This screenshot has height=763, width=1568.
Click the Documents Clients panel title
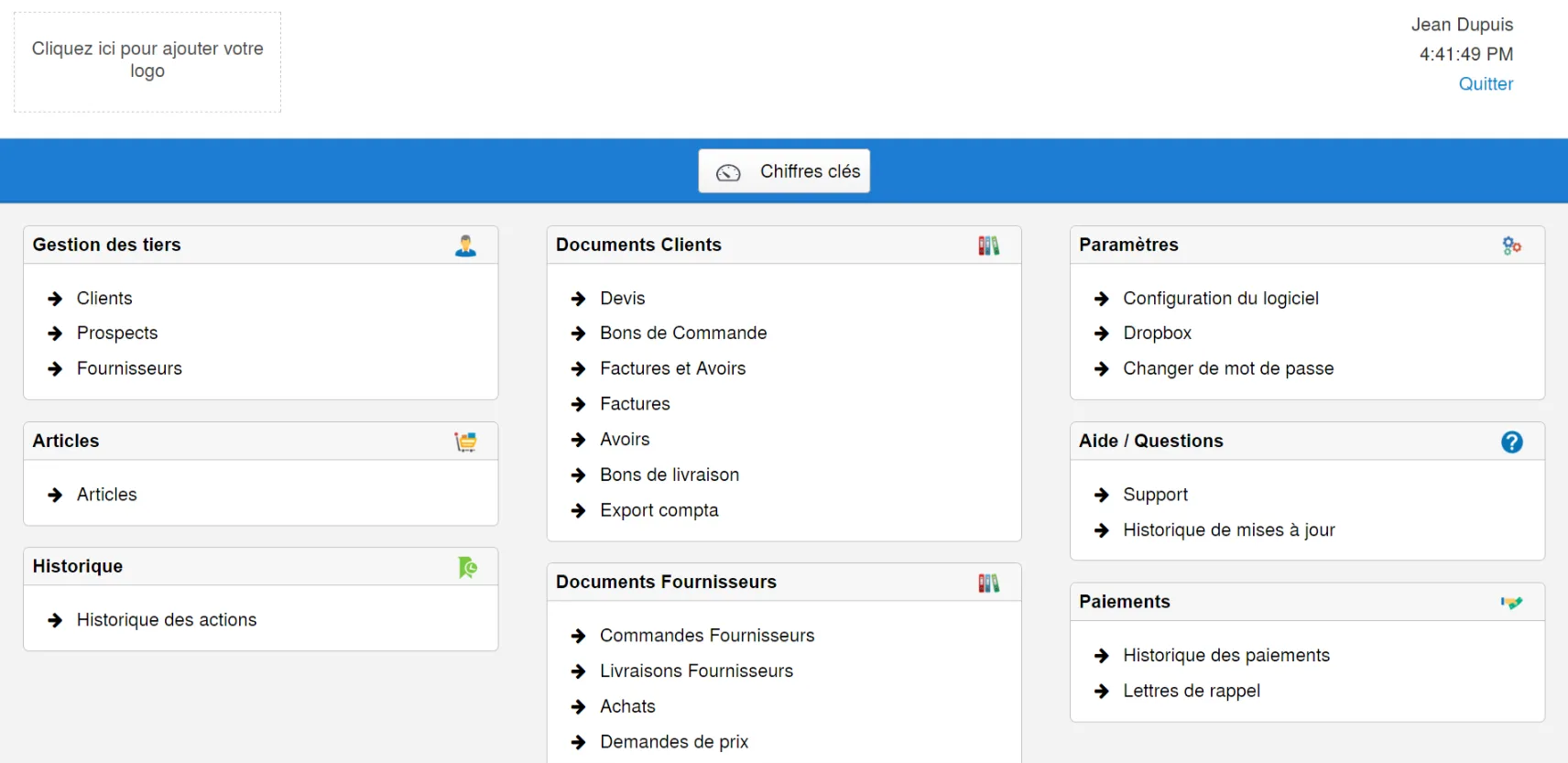[638, 245]
